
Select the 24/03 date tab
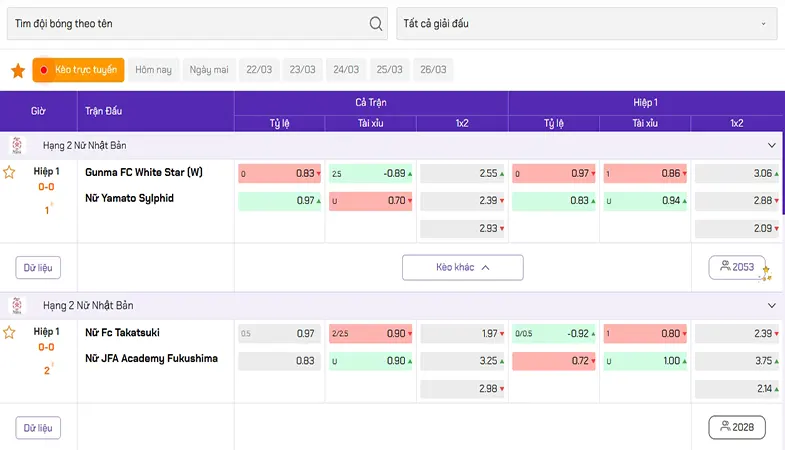(x=346, y=70)
